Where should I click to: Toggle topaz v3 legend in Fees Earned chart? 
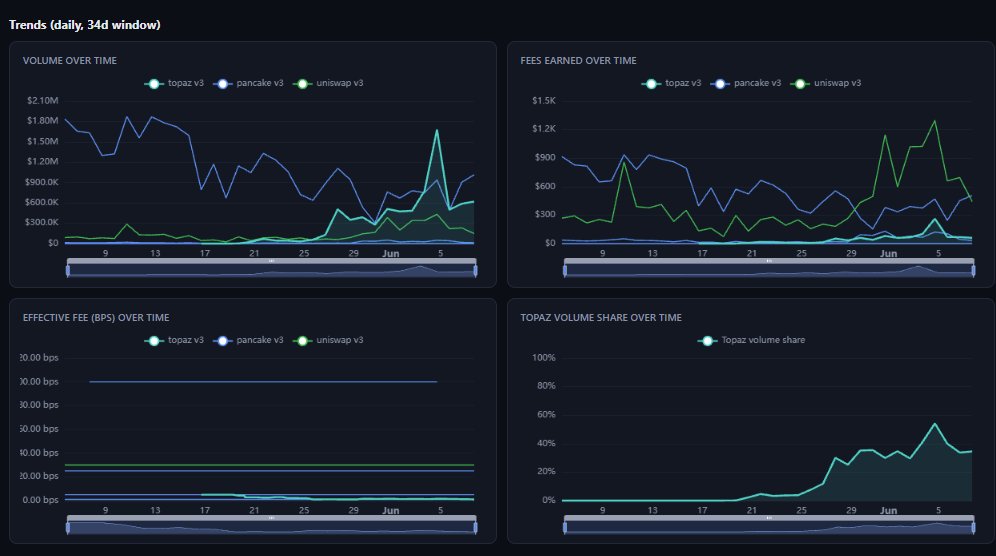672,83
